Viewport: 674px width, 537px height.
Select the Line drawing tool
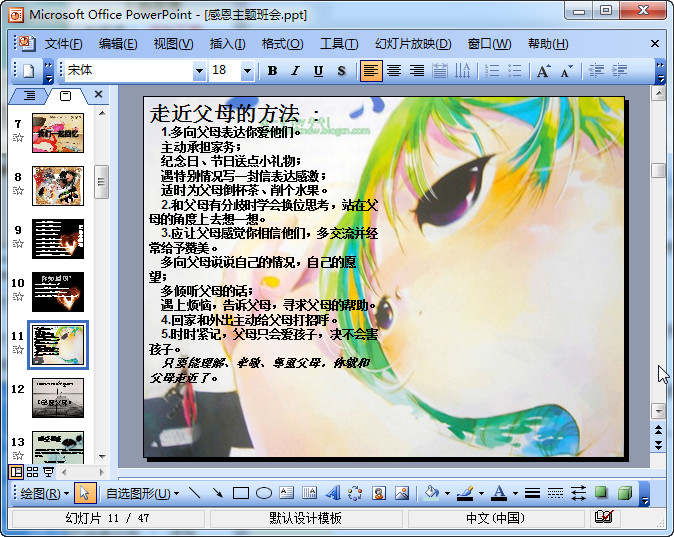(x=194, y=493)
